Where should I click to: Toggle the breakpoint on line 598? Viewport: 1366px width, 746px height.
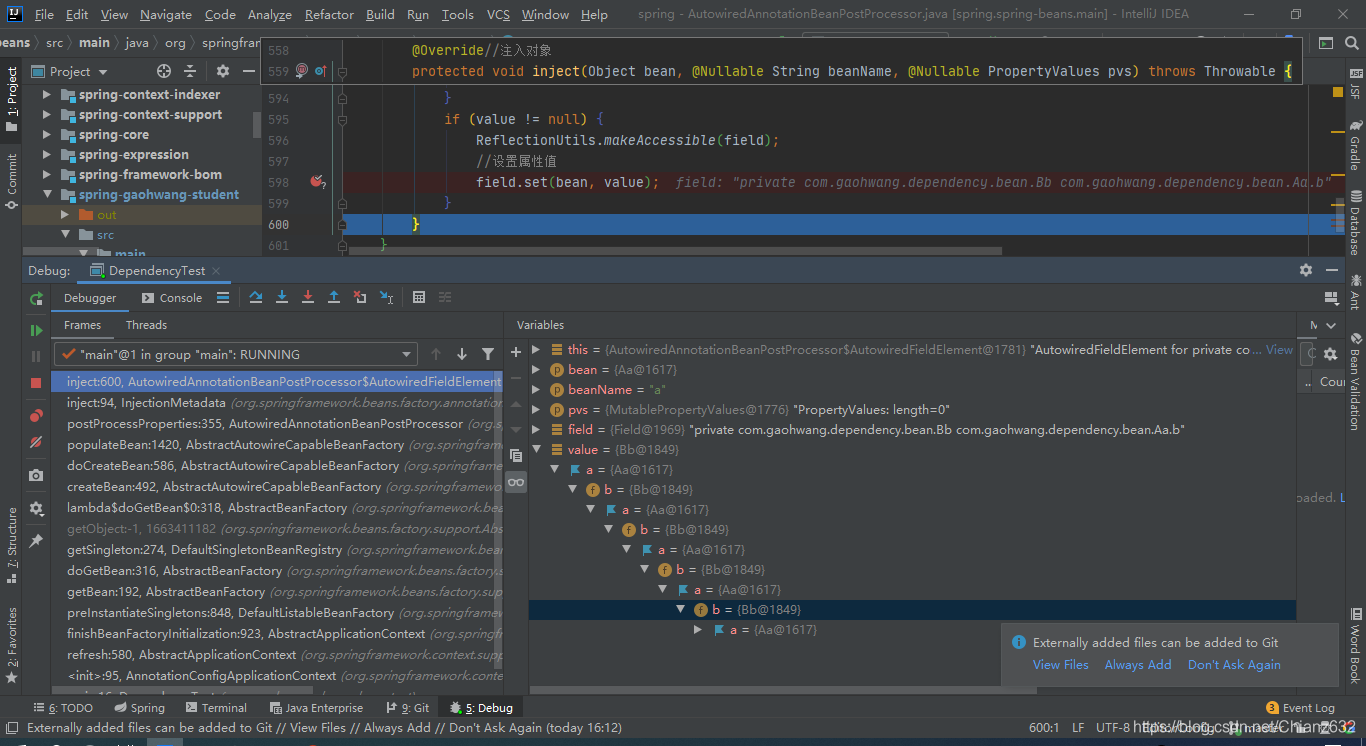coord(317,182)
